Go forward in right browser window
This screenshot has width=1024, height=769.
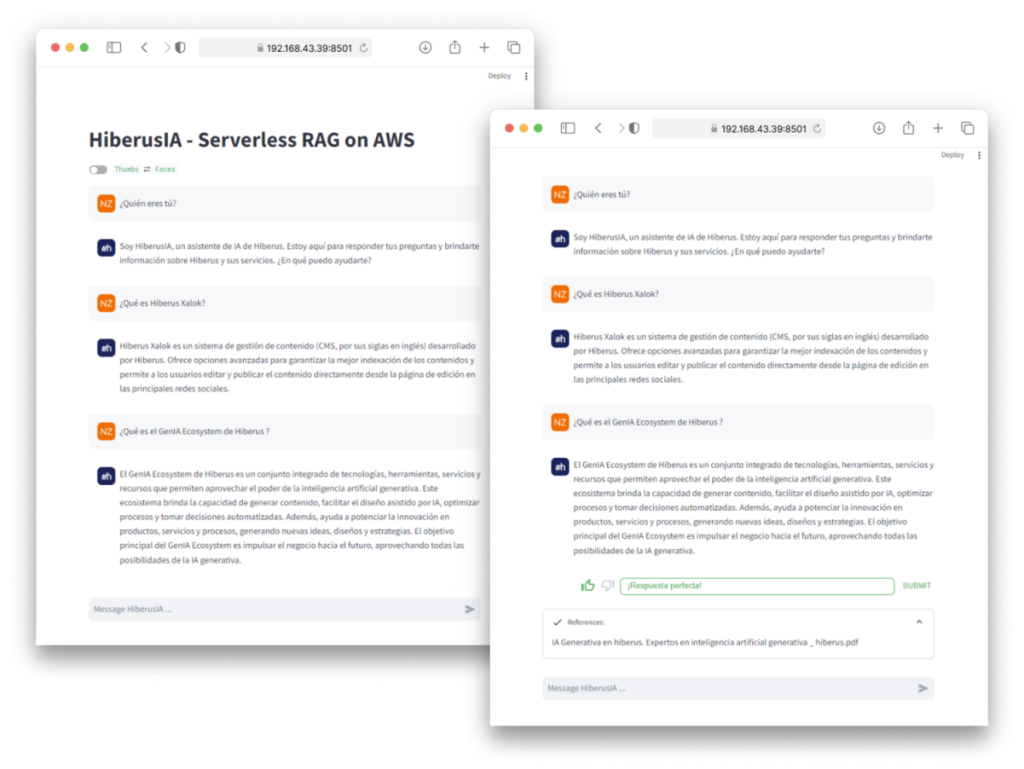point(621,128)
